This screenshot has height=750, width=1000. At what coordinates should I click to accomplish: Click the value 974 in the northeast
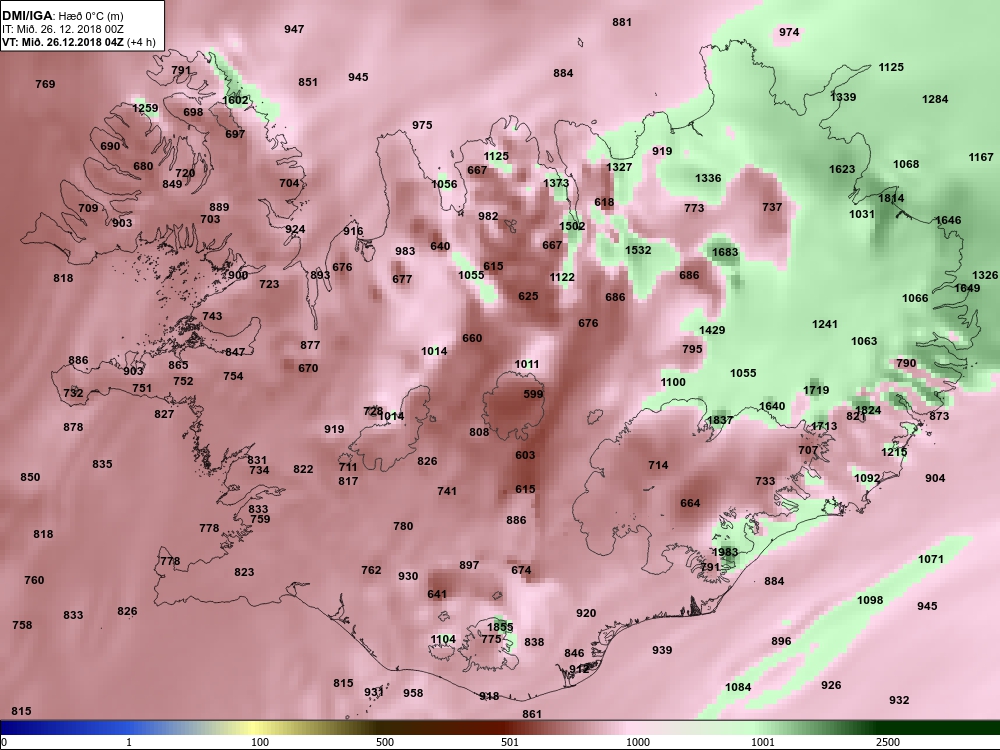(x=789, y=32)
